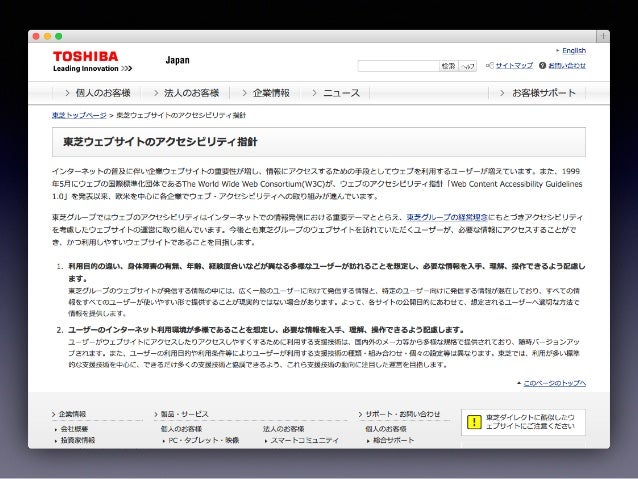
Task: Click the footer サポート・お問い合わせ heading
Action: [x=402, y=414]
